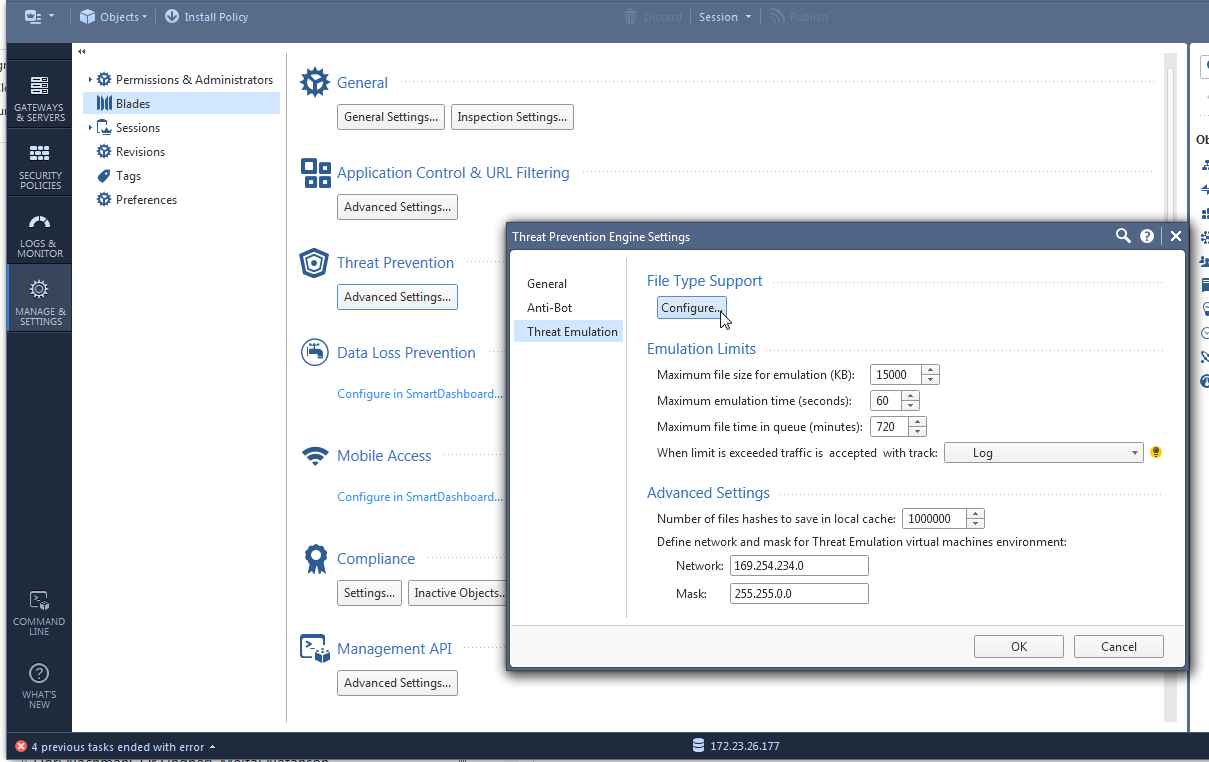Viewport: 1209px width, 762px height.
Task: Select the Manage & Settings view
Action: click(x=39, y=300)
